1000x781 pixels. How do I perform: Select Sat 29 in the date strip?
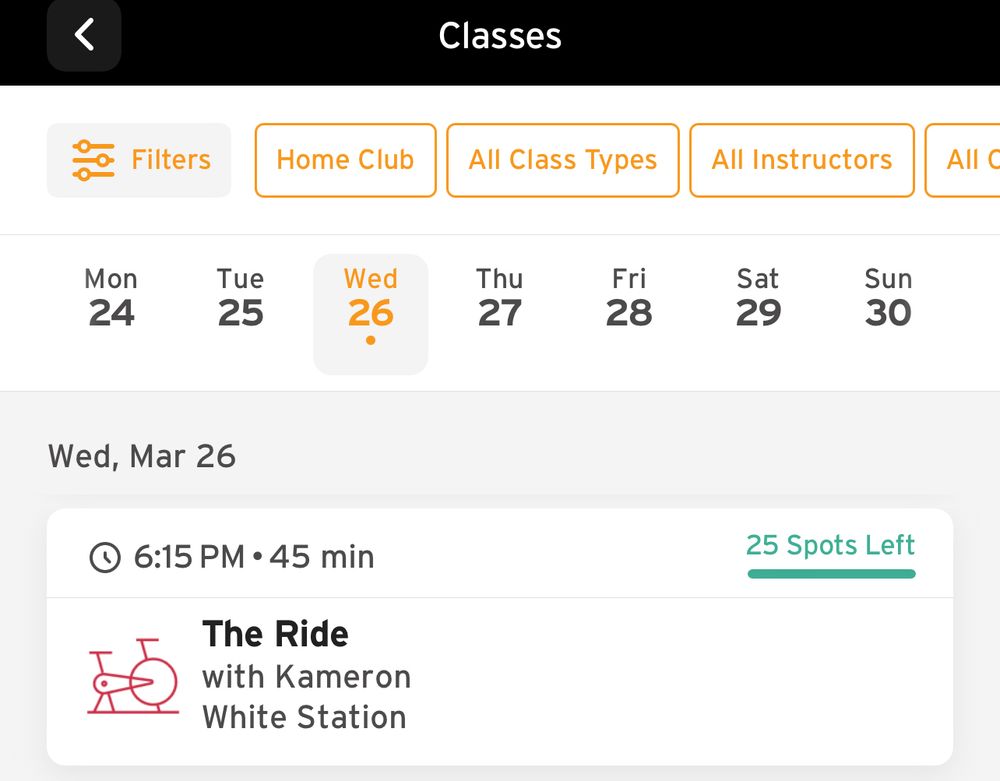click(x=758, y=298)
